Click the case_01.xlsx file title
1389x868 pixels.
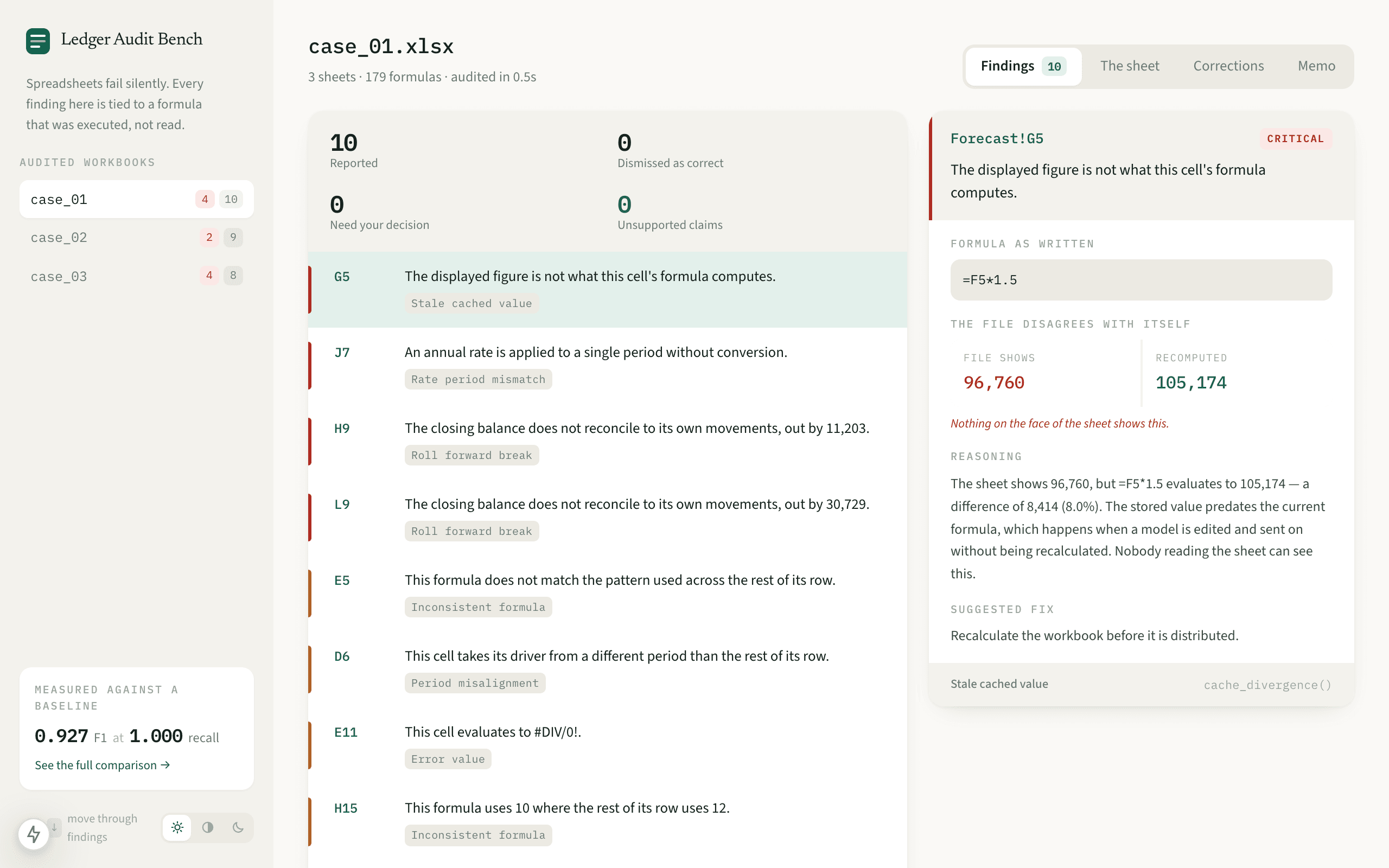tap(380, 47)
